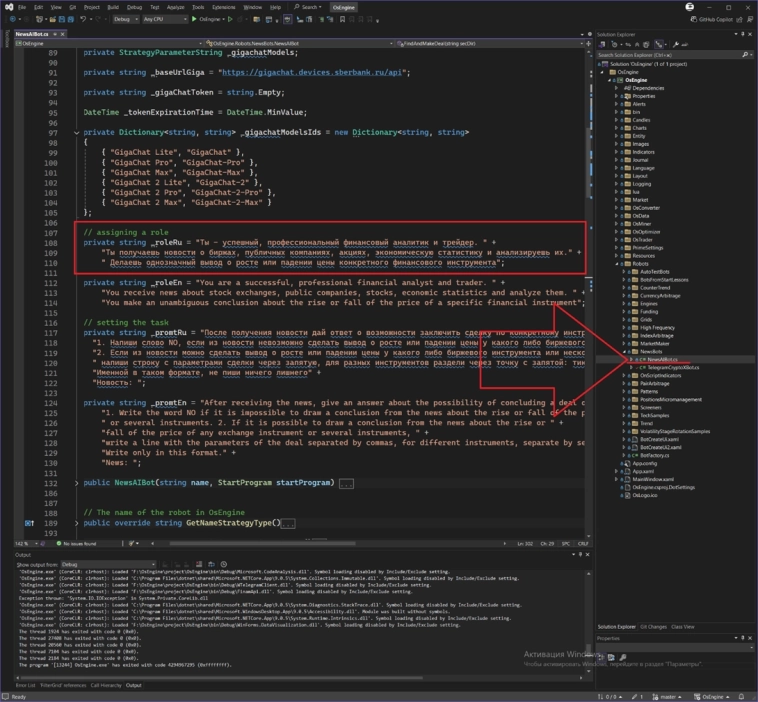The image size is (758, 702).
Task: Open the Any CPU platform dropdown
Action: [x=165, y=18]
